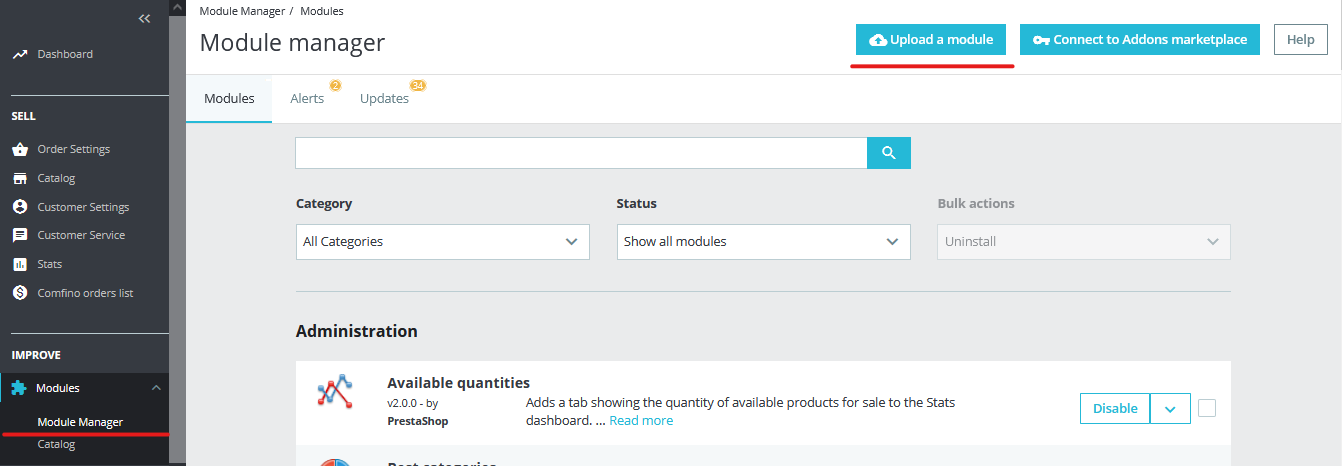Click the Stats bar chart icon

point(20,264)
